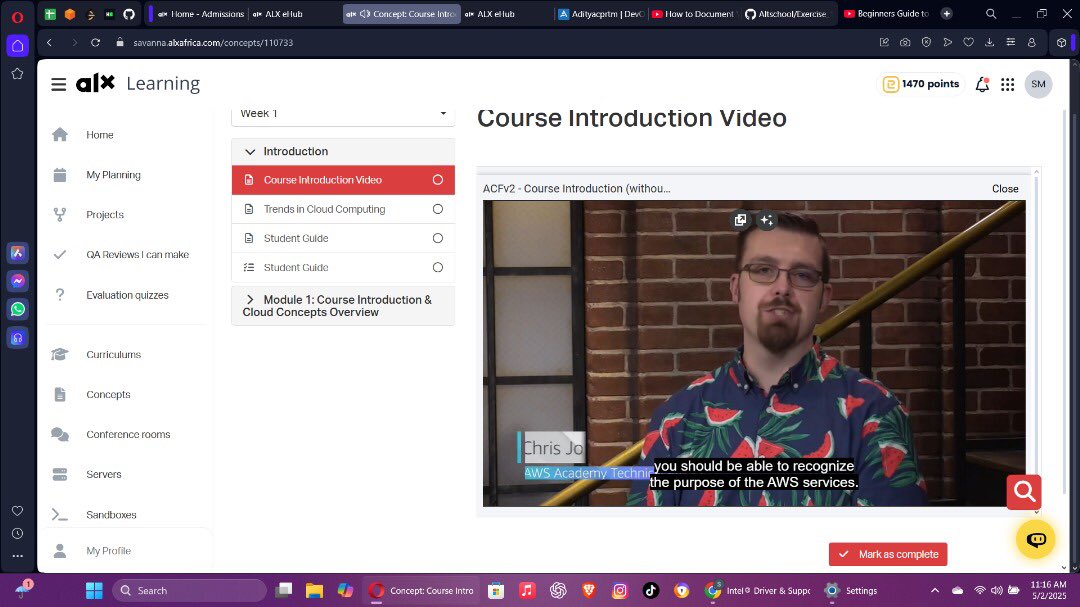Click the video panel scrollbar
Screen dimensions: 1080x607
point(1036,341)
